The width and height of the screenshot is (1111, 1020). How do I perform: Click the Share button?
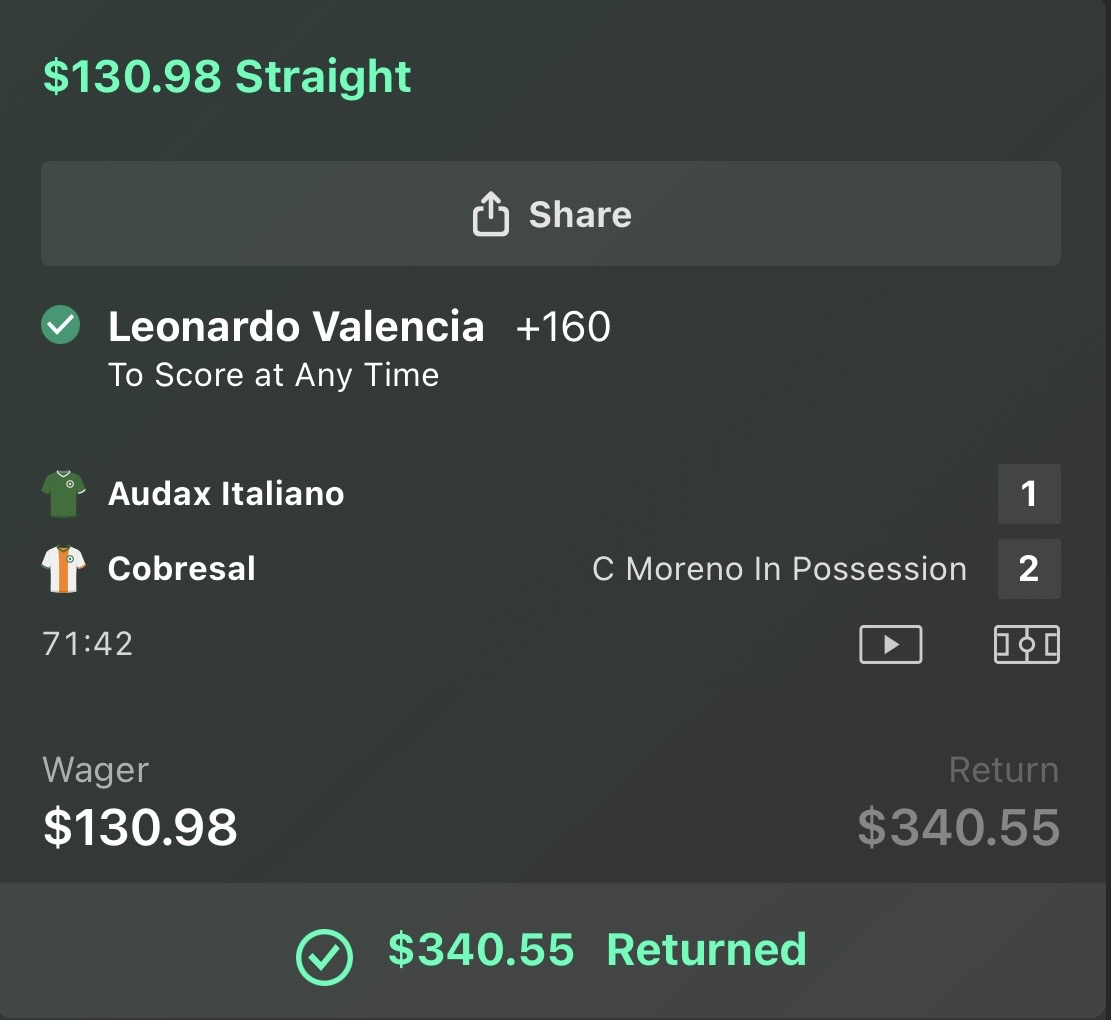click(x=550, y=214)
